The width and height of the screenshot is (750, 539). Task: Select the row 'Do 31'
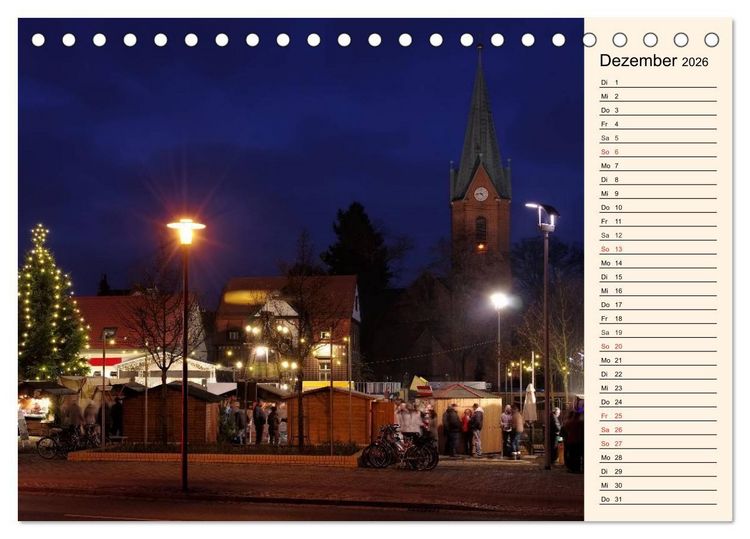coord(658,498)
